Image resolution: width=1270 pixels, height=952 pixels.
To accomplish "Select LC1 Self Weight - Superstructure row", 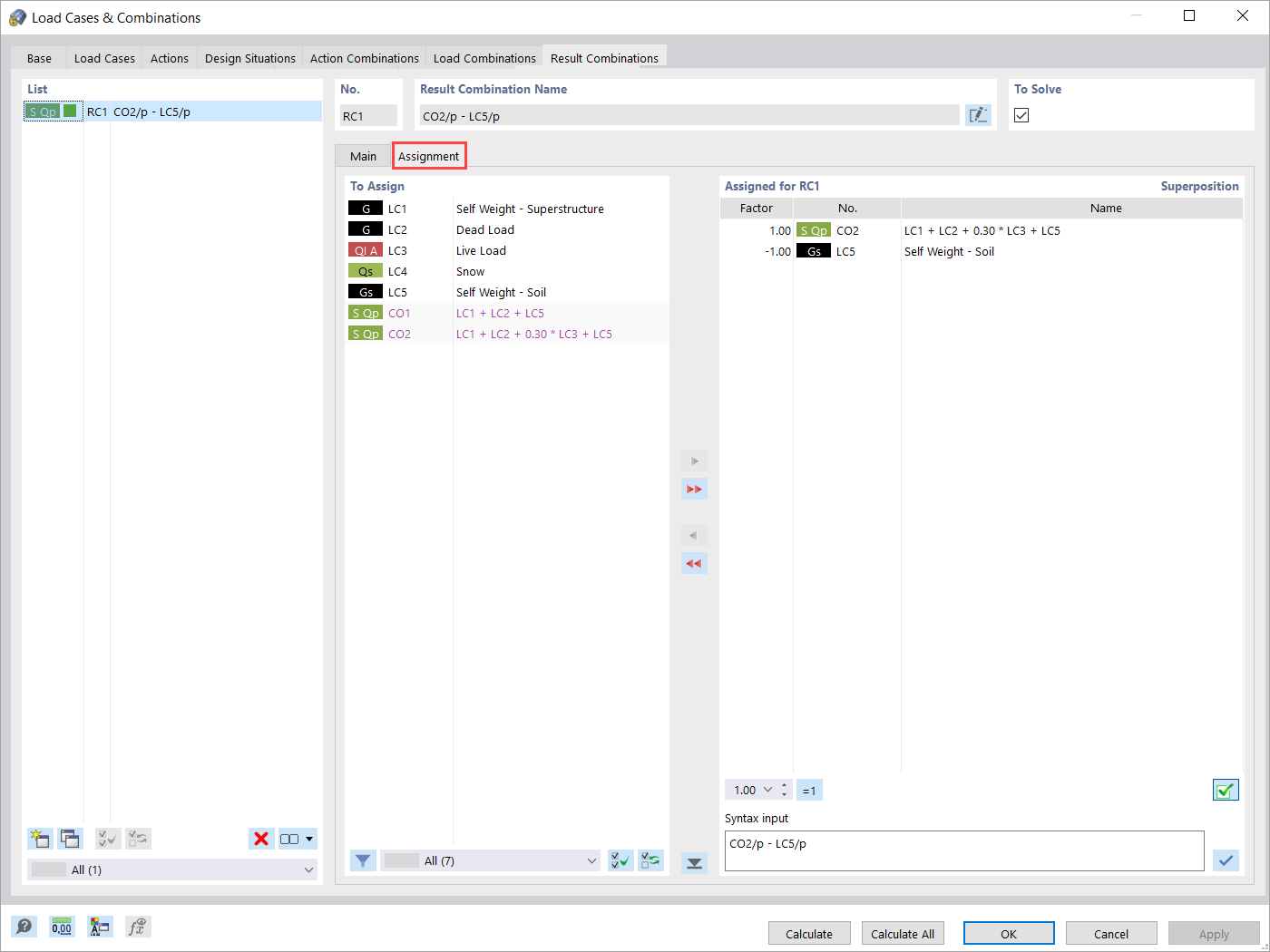I will pos(507,209).
